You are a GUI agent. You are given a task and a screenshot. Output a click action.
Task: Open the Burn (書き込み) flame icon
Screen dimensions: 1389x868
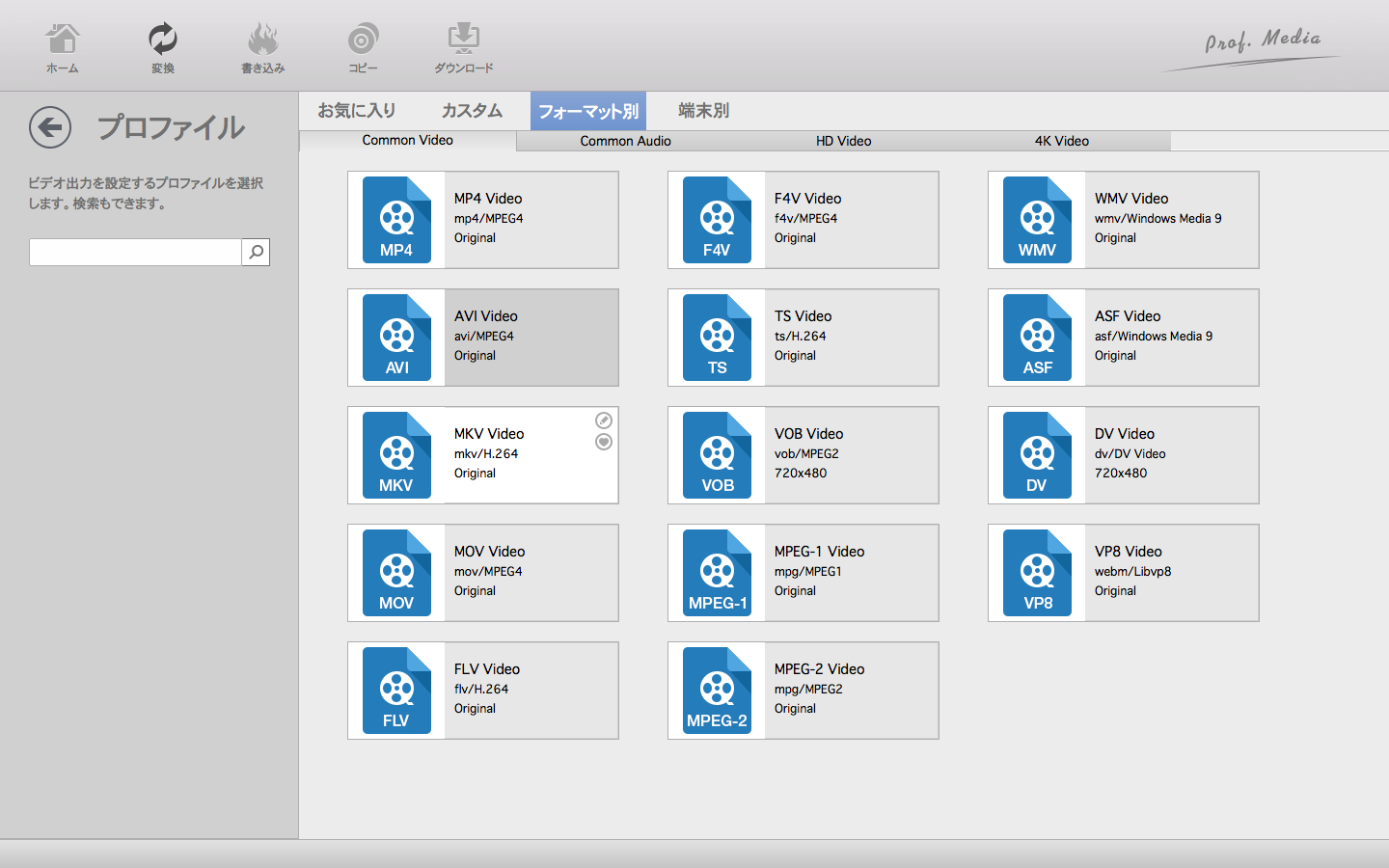point(262,47)
